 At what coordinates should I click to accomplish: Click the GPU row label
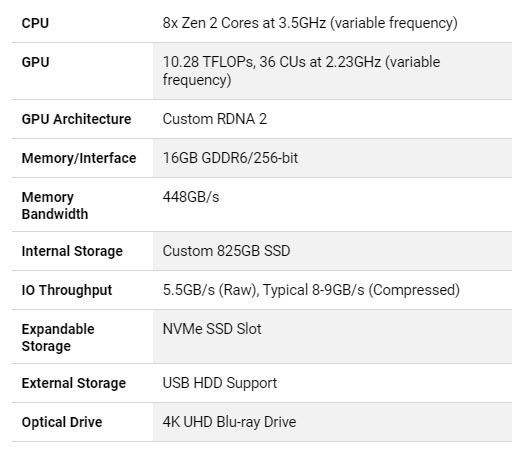click(x=36, y=62)
